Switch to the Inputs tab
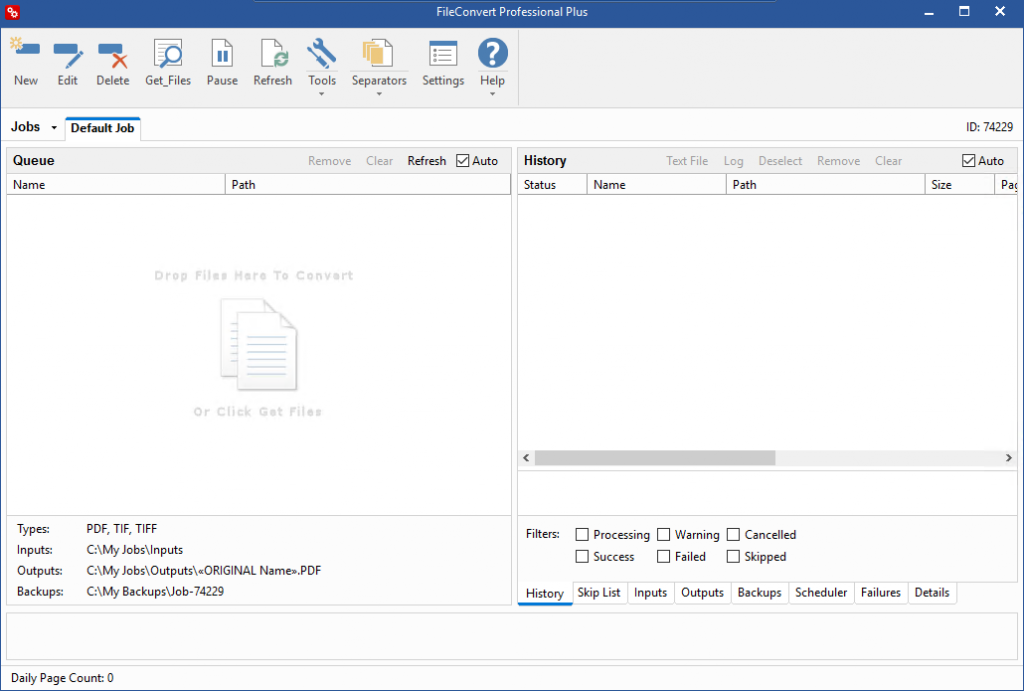 tap(650, 593)
